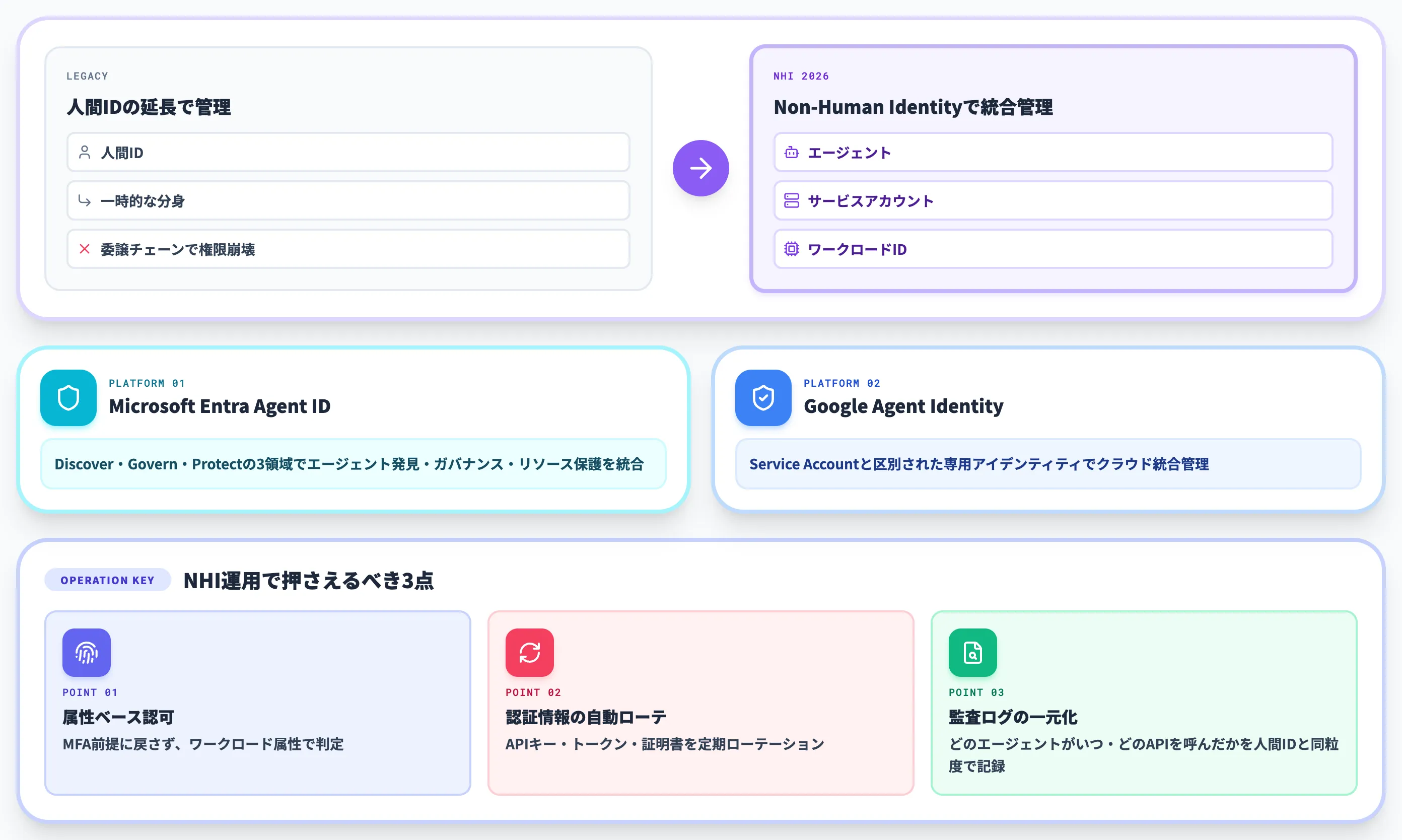Click the 属性ベース認可 title
Screen dimensions: 1402x840
pyautogui.click(x=118, y=717)
